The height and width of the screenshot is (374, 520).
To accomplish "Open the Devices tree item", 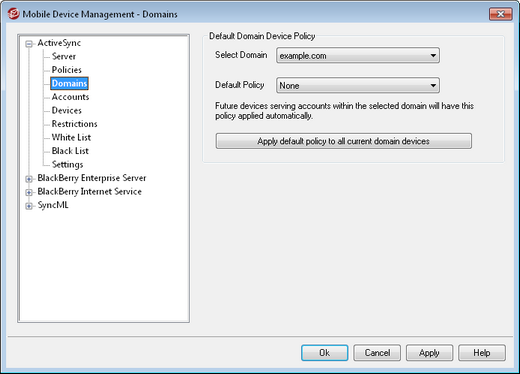I will point(67,110).
